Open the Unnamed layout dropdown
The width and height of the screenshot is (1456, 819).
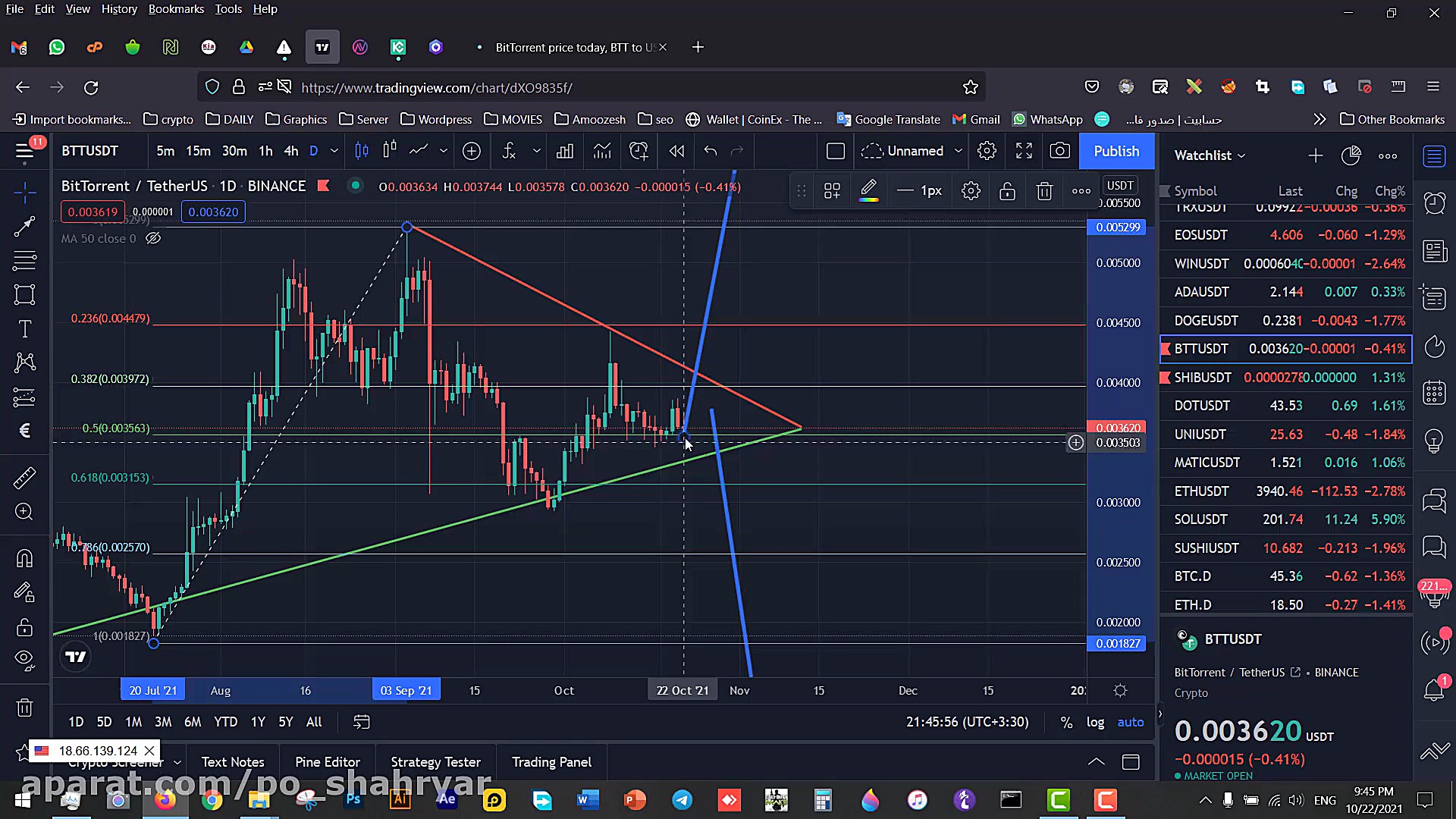click(x=958, y=151)
